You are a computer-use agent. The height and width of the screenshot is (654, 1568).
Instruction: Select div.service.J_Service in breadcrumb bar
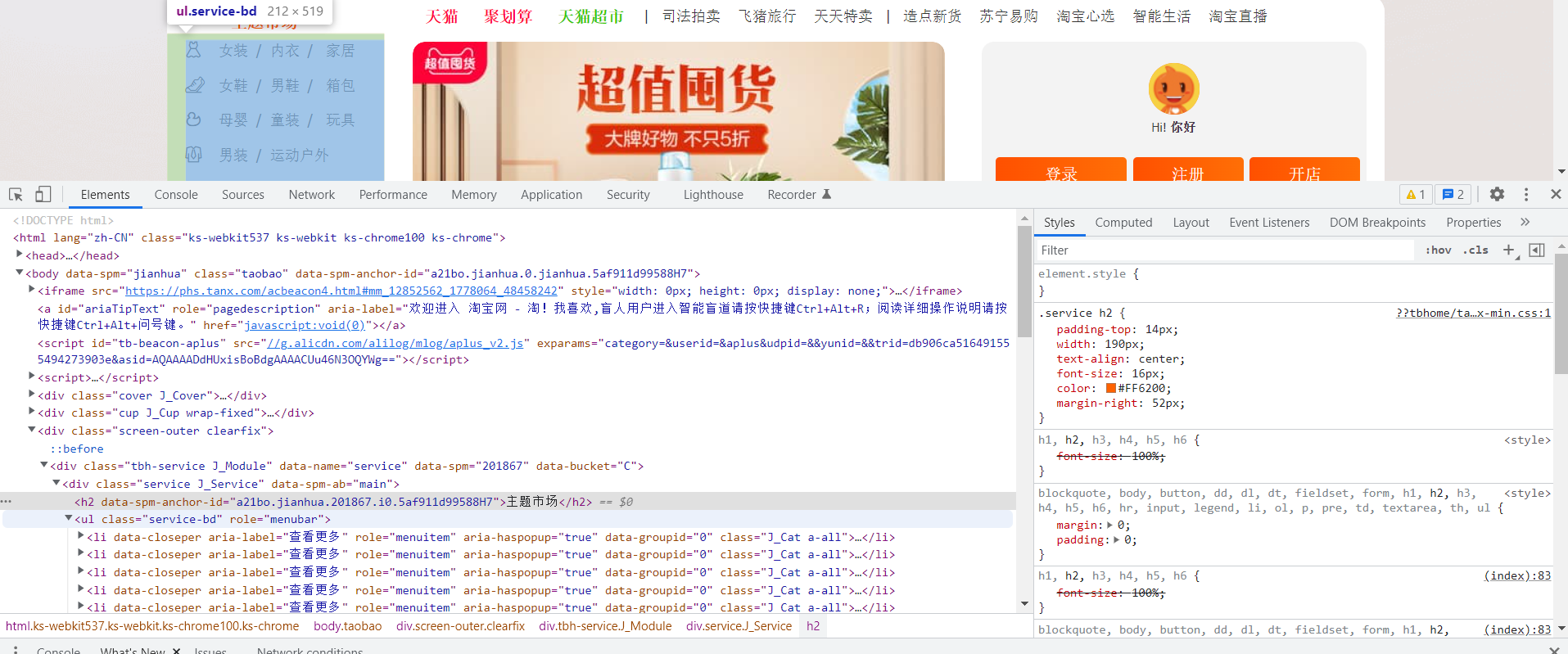pos(739,626)
